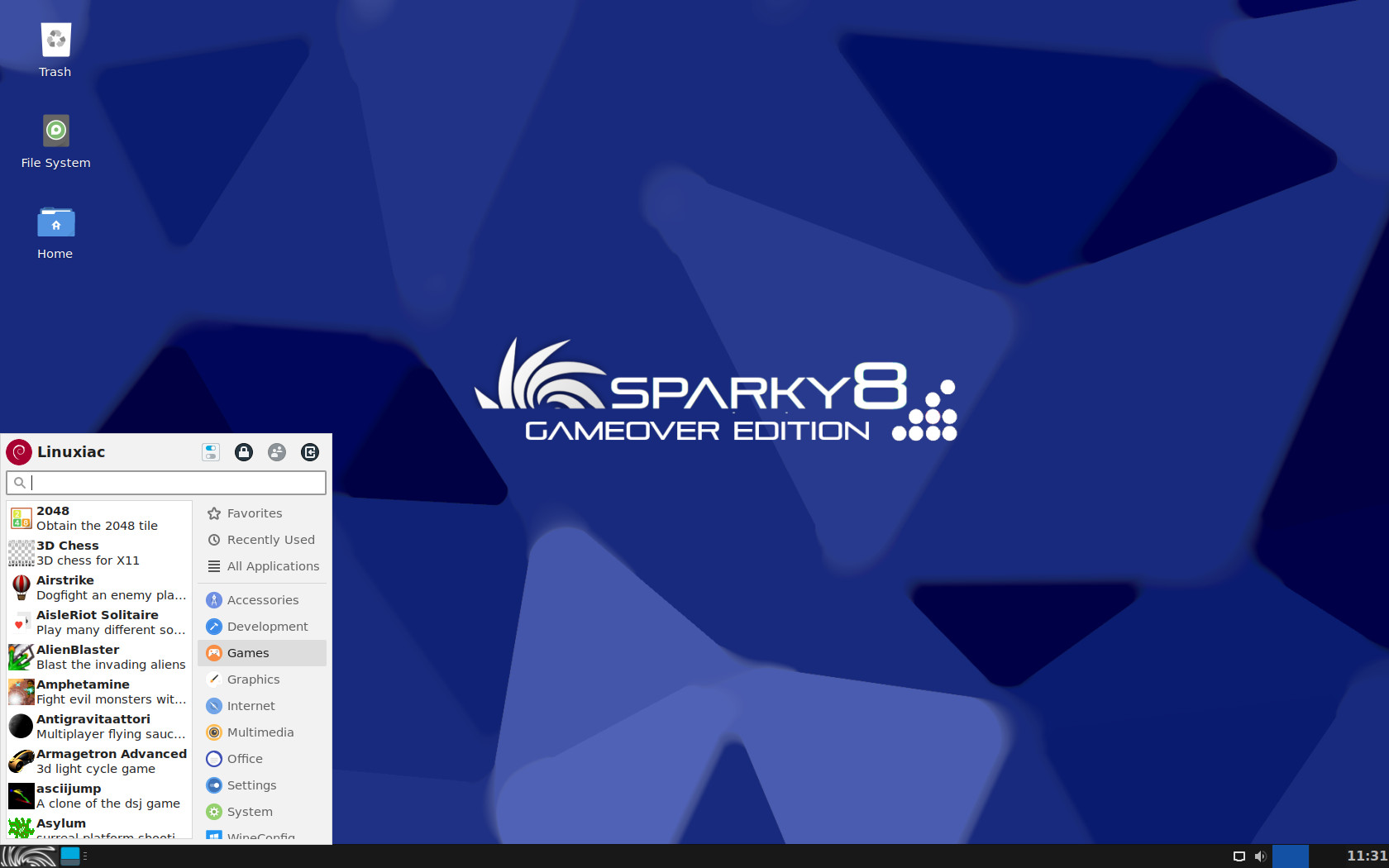Launch the 2048 game
Screen dimensions: 1389x868
(x=99, y=518)
